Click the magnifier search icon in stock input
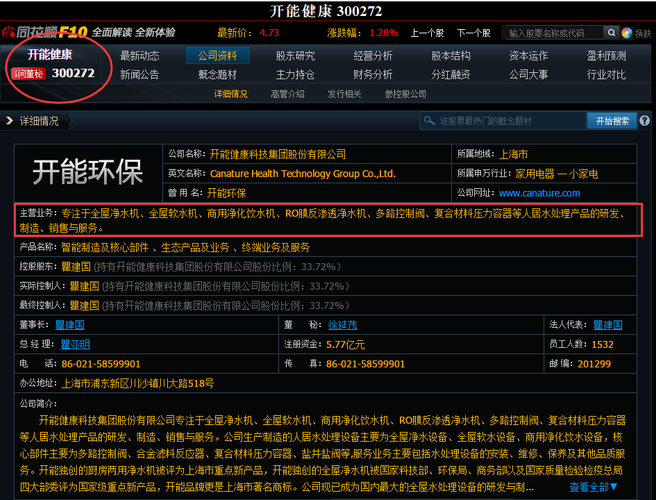This screenshot has width=656, height=500. [611, 33]
